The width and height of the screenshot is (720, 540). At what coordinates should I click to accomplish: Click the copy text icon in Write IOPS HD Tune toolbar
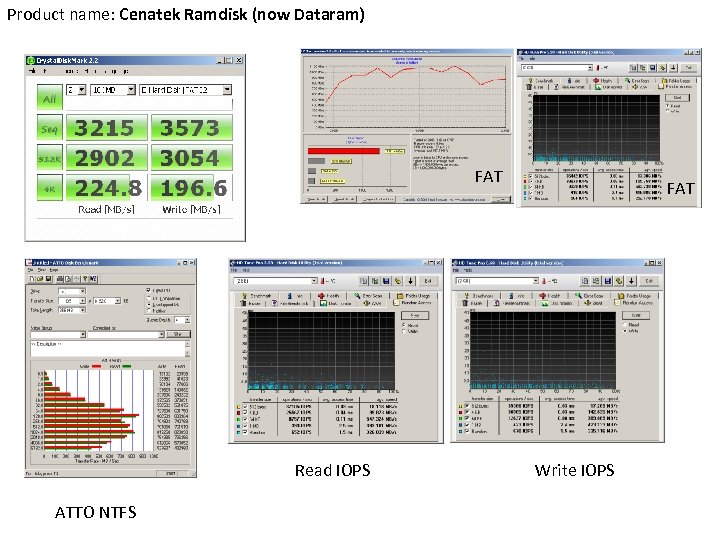585,281
